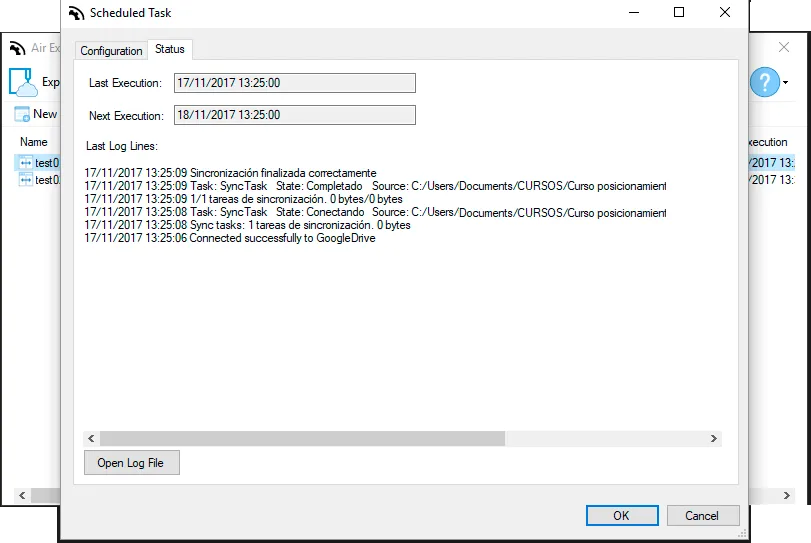Click the Execution column header in the background window
The image size is (811, 543).
pyautogui.click(x=768, y=142)
